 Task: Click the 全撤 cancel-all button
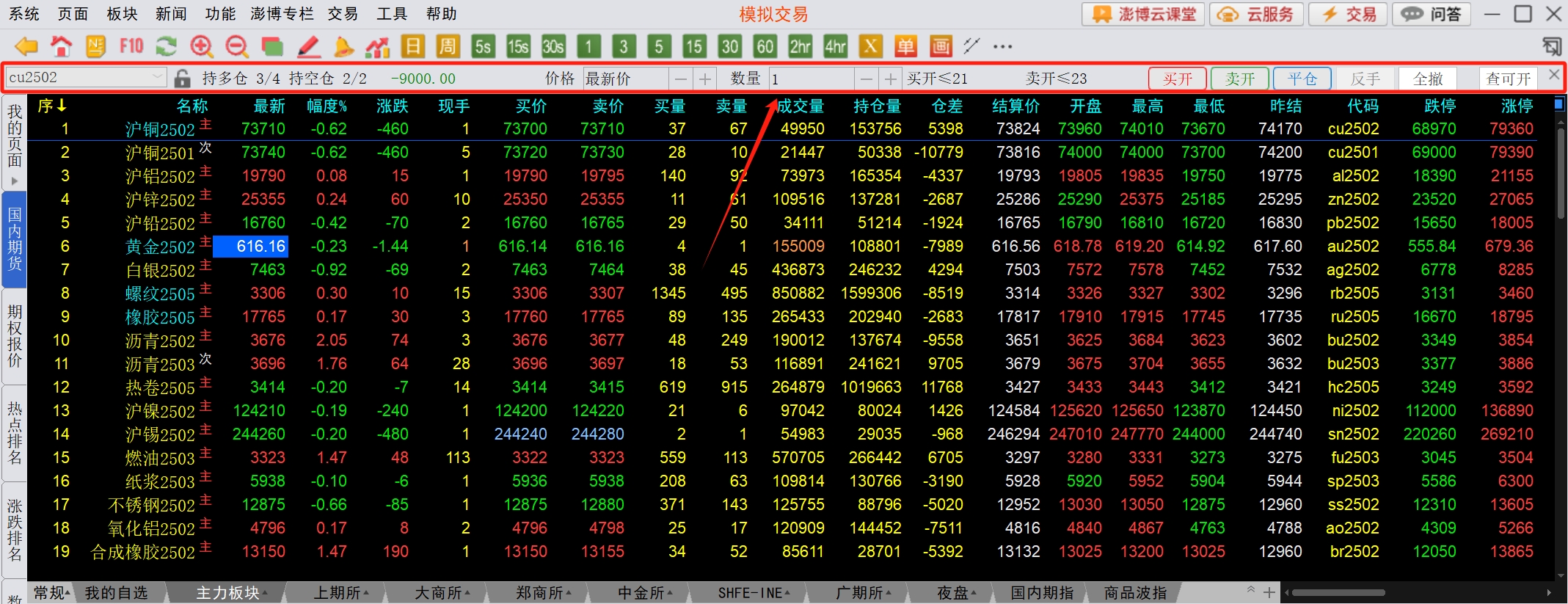1427,79
